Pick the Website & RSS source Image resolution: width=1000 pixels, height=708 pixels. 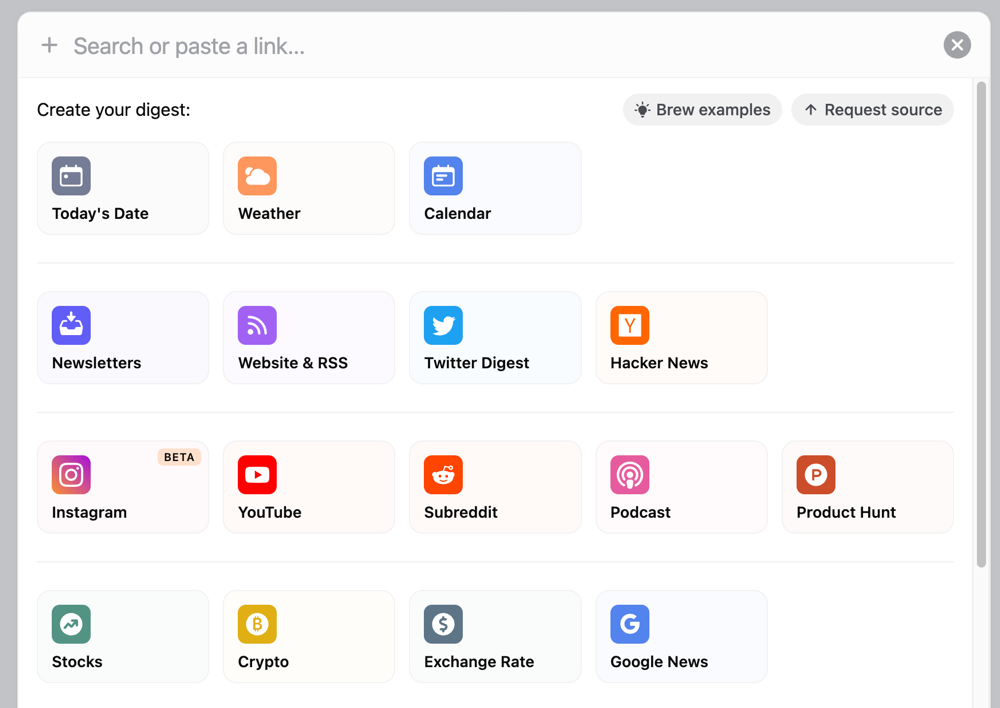coord(309,337)
